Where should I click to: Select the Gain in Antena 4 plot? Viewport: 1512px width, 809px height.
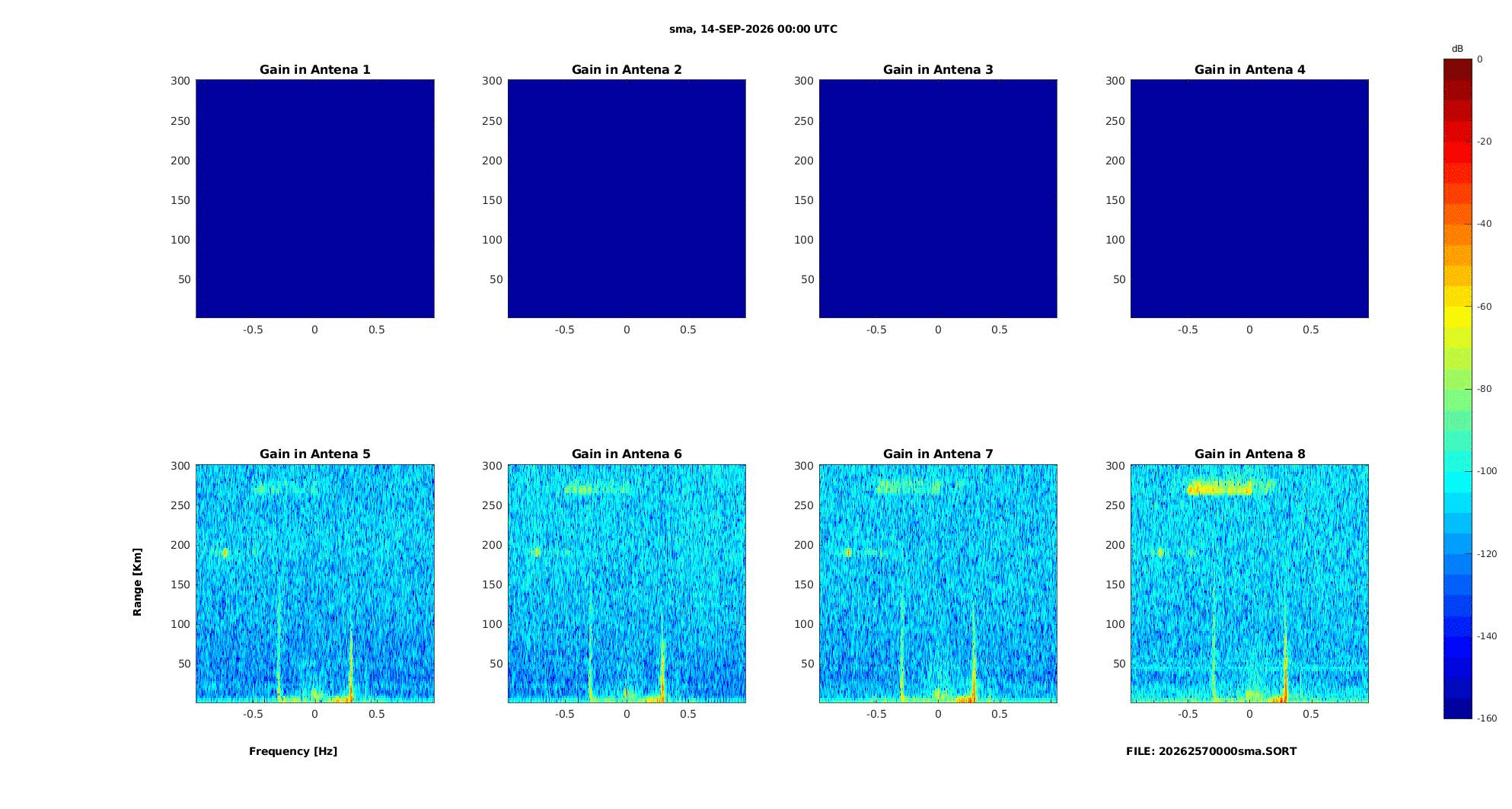1249,199
